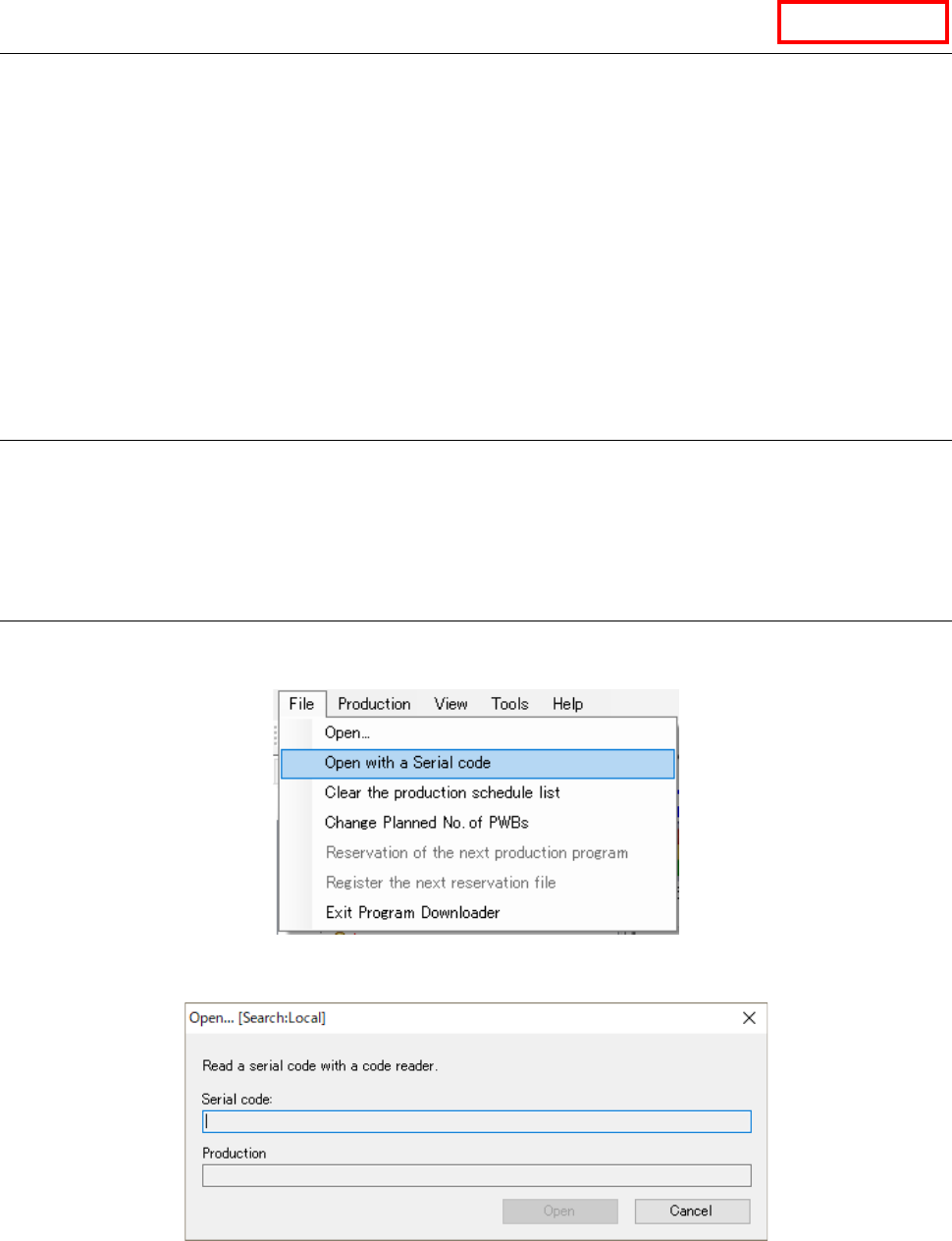The width and height of the screenshot is (952, 1241).
Task: Open the Tools menu
Action: 509,704
